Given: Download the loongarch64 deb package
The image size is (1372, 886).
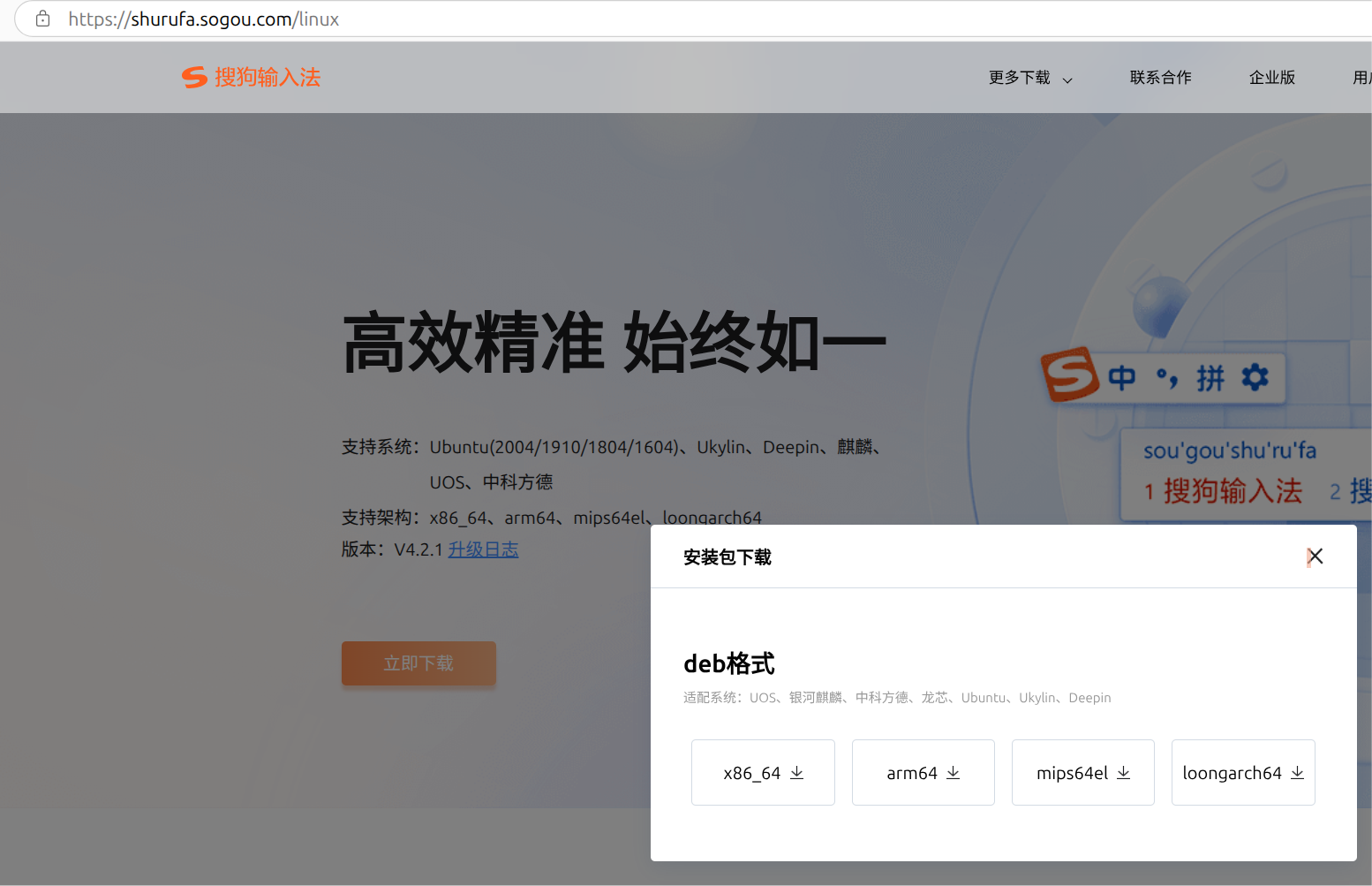Looking at the screenshot, I should 1243,773.
